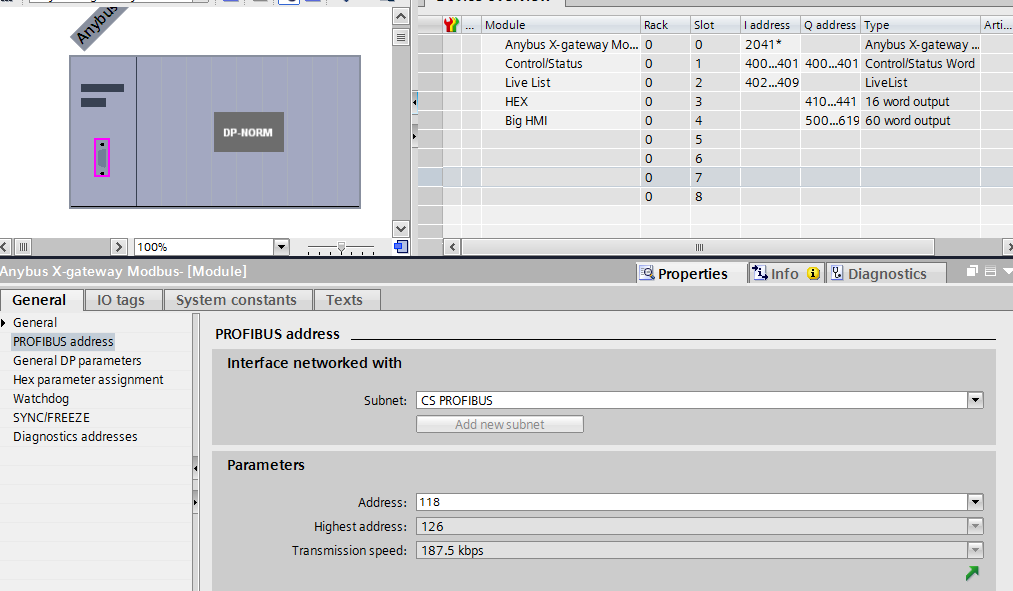This screenshot has width=1013, height=591.
Task: Adjust the device view zoom slider
Action: pos(341,247)
